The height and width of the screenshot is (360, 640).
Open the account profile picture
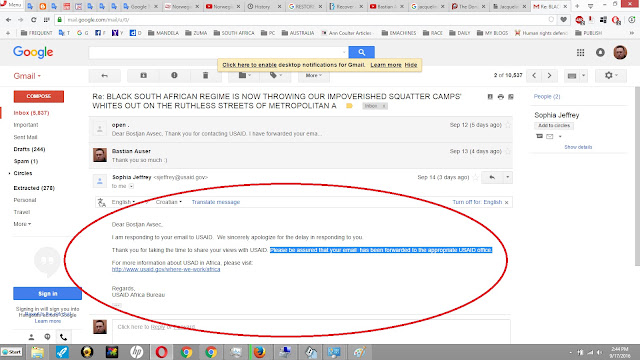(620, 52)
